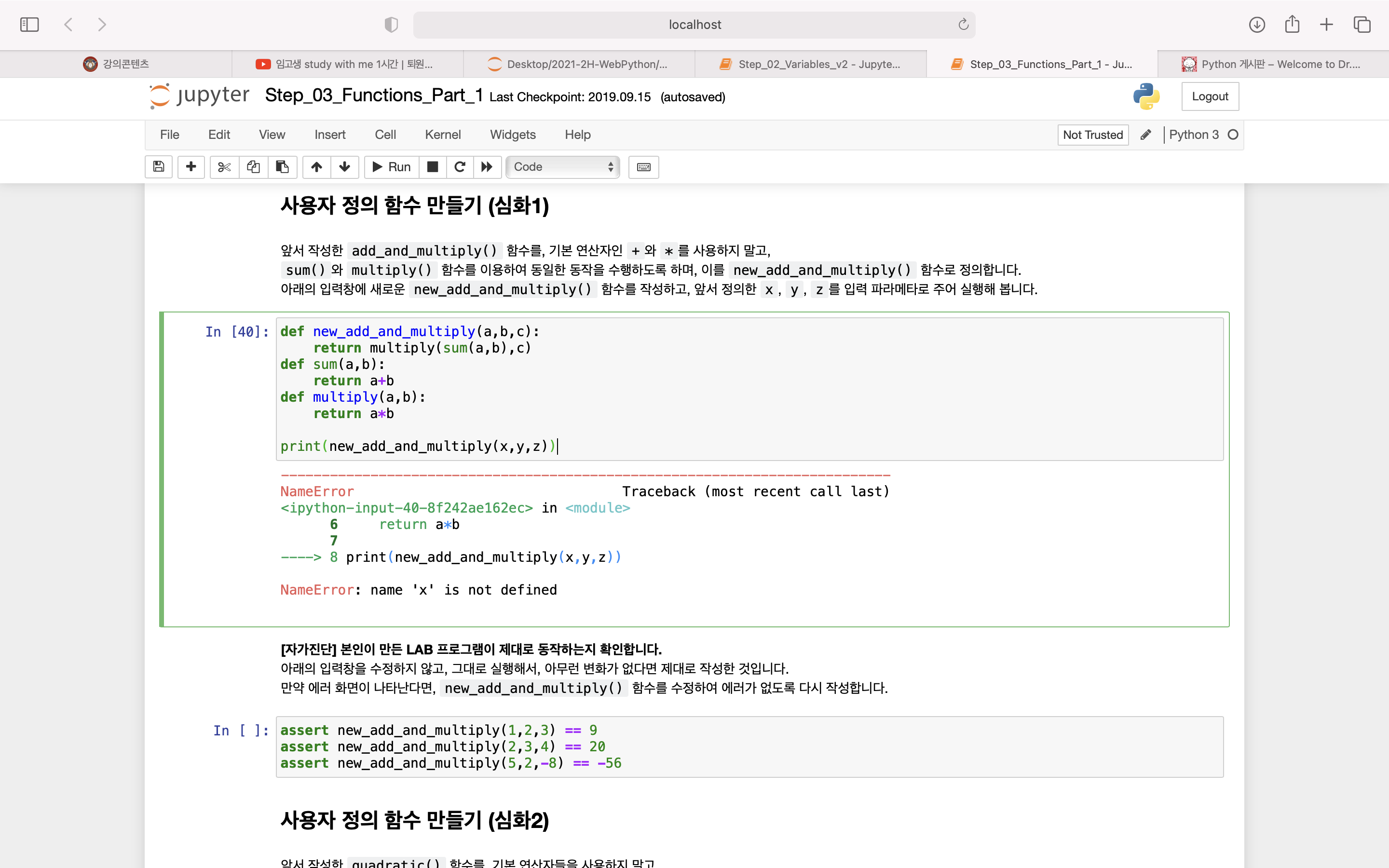Go back with the browser back arrow
Image resolution: width=1389 pixels, height=868 pixels.
pyautogui.click(x=69, y=25)
